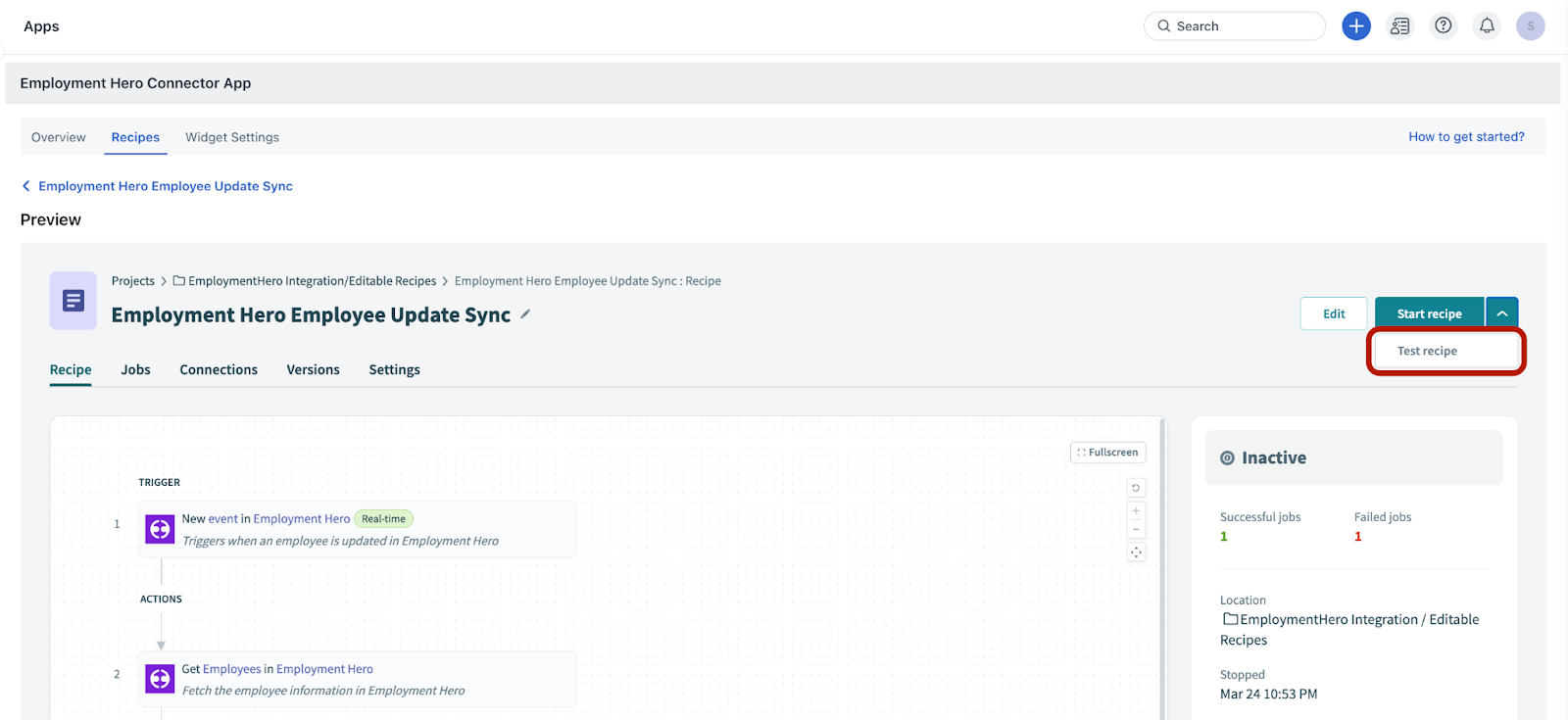This screenshot has width=1568, height=720.
Task: Click Projects in the breadcrumb
Action: [x=133, y=281]
